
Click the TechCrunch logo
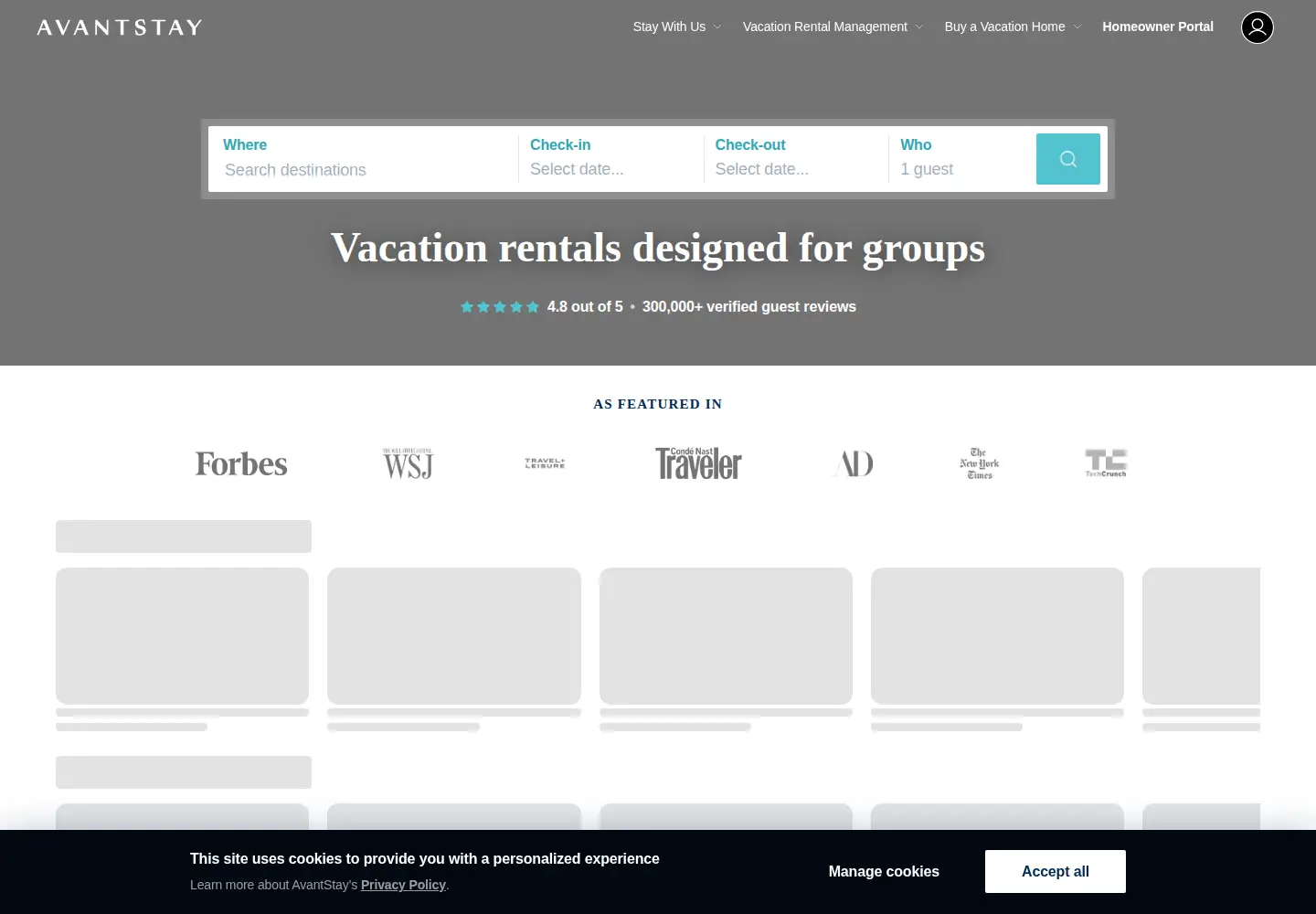1106,463
